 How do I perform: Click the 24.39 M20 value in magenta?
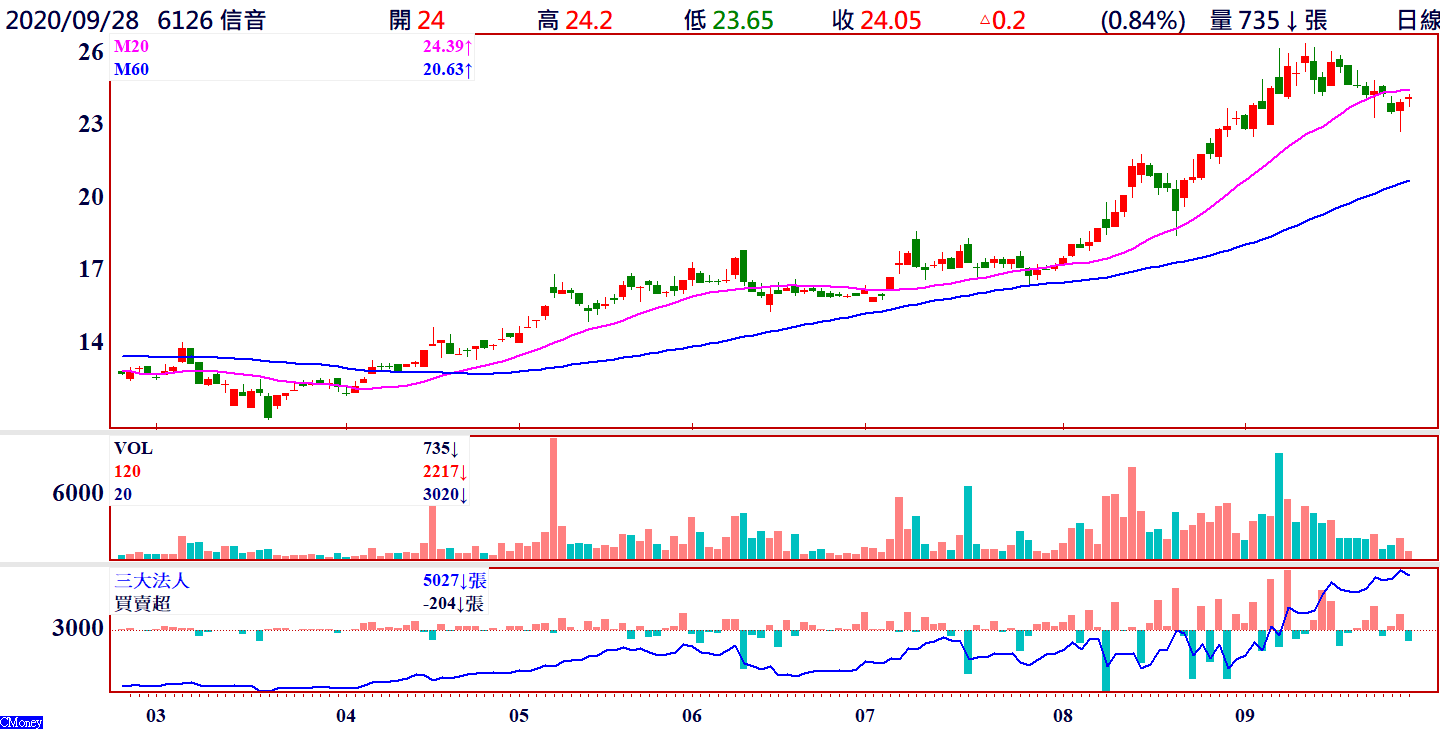(x=445, y=47)
